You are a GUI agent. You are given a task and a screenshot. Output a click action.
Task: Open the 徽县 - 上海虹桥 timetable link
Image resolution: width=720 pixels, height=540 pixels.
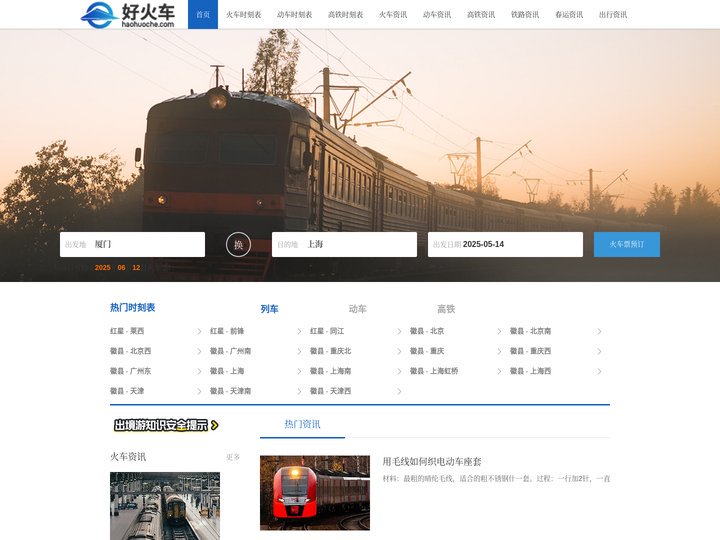(434, 371)
